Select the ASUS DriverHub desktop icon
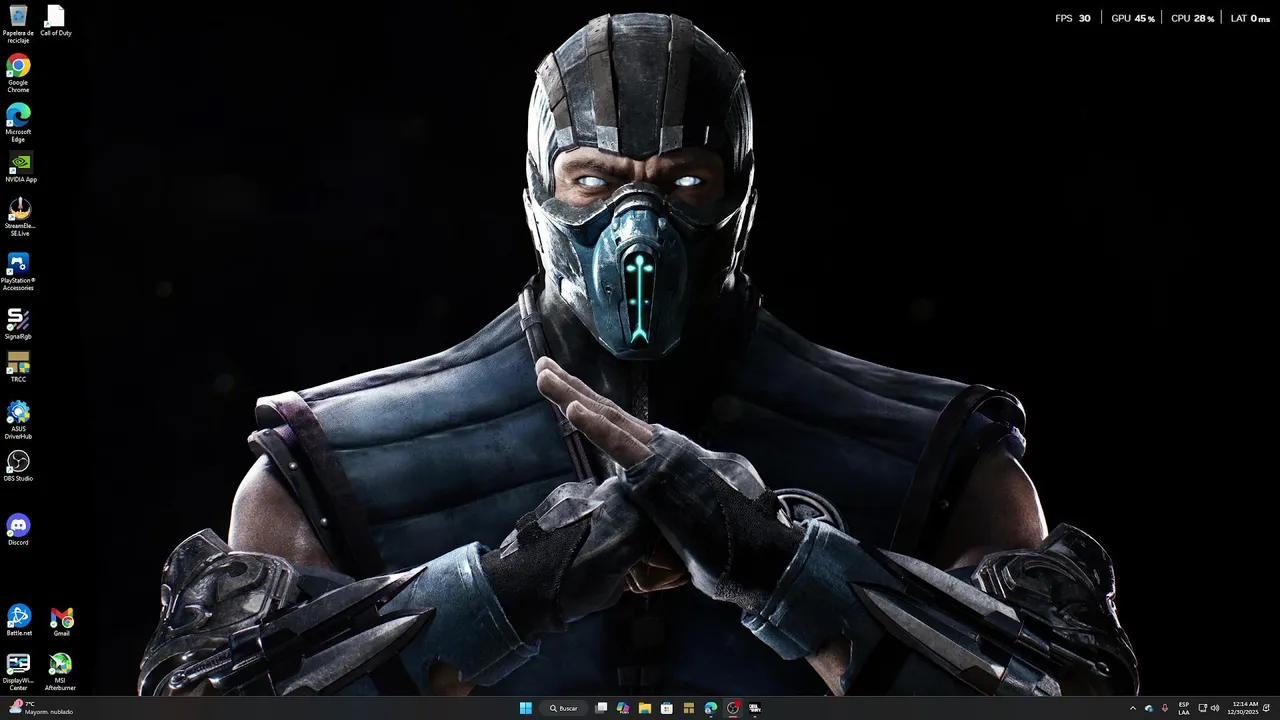1280x720 pixels. (18, 420)
